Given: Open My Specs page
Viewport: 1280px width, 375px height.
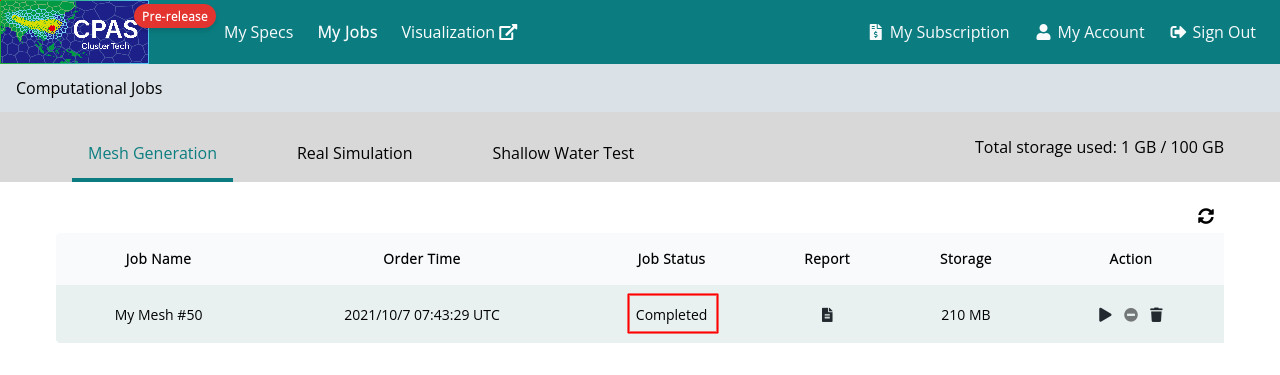Looking at the screenshot, I should (x=258, y=32).
